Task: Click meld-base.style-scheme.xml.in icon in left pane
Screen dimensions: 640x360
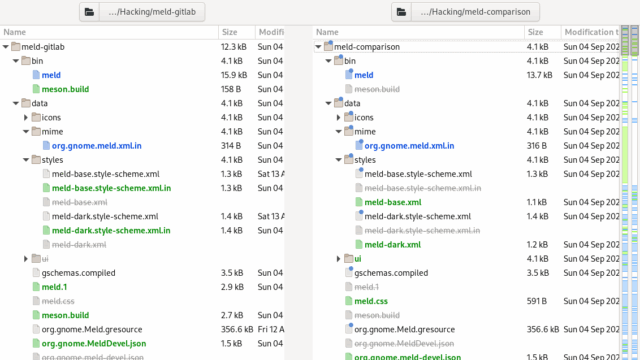Action: tap(46, 188)
